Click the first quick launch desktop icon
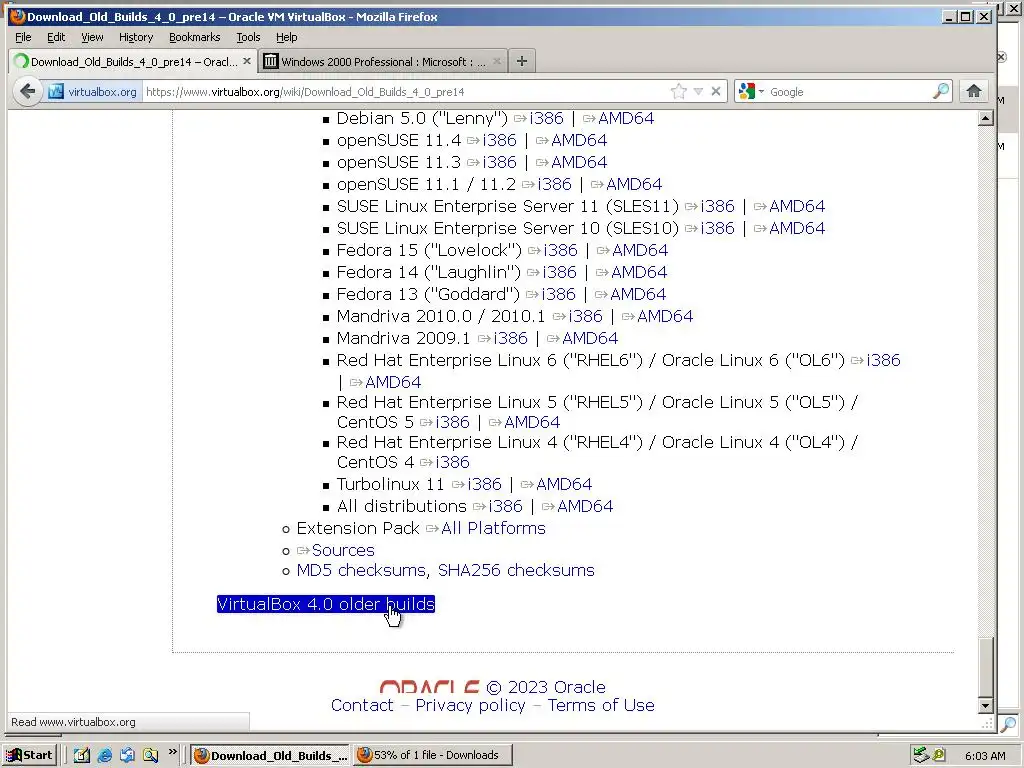 (x=82, y=756)
